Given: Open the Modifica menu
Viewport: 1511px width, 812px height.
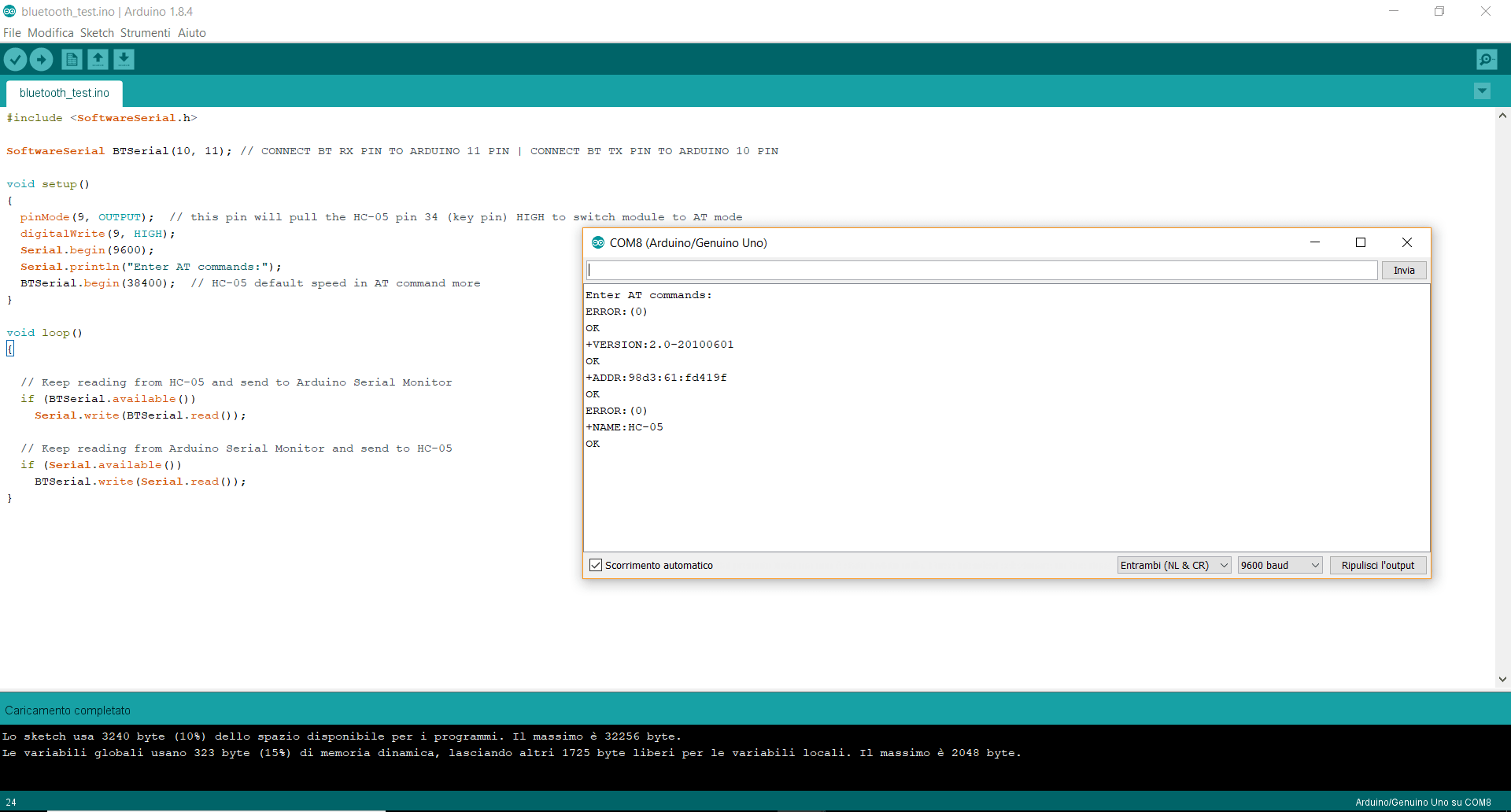Looking at the screenshot, I should point(50,33).
